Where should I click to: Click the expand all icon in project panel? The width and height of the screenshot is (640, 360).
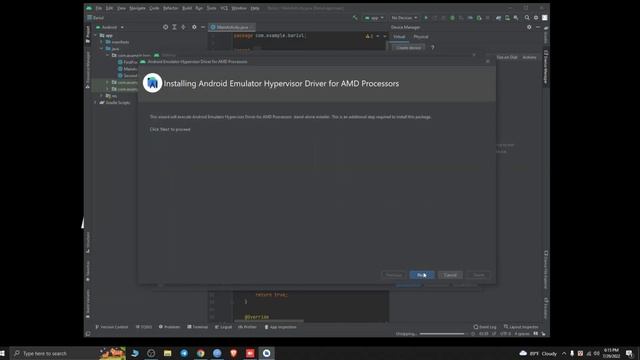pos(174,27)
